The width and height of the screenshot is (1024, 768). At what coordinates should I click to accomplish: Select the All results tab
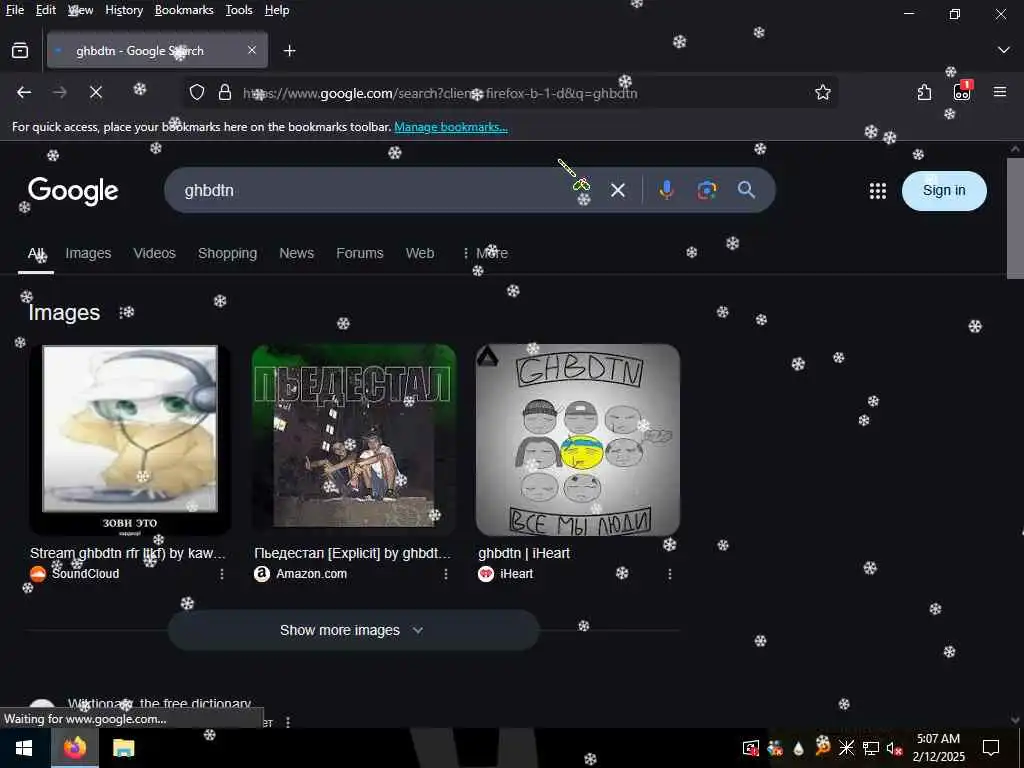click(35, 253)
